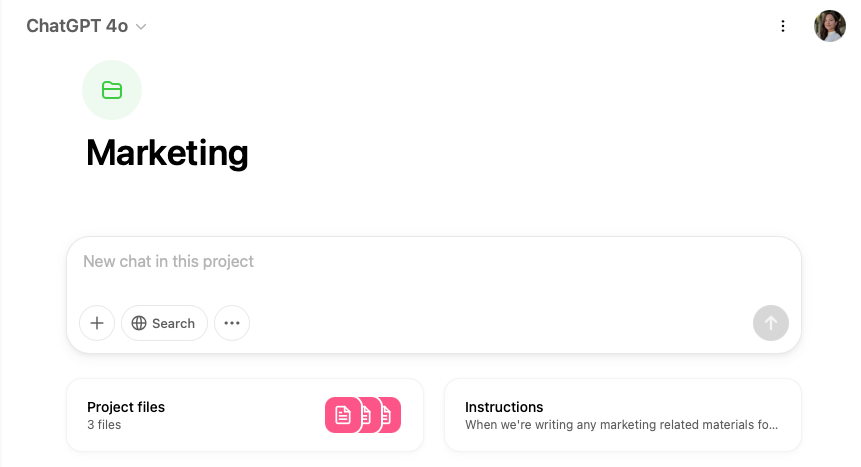Click the Instructions heading

pos(504,407)
